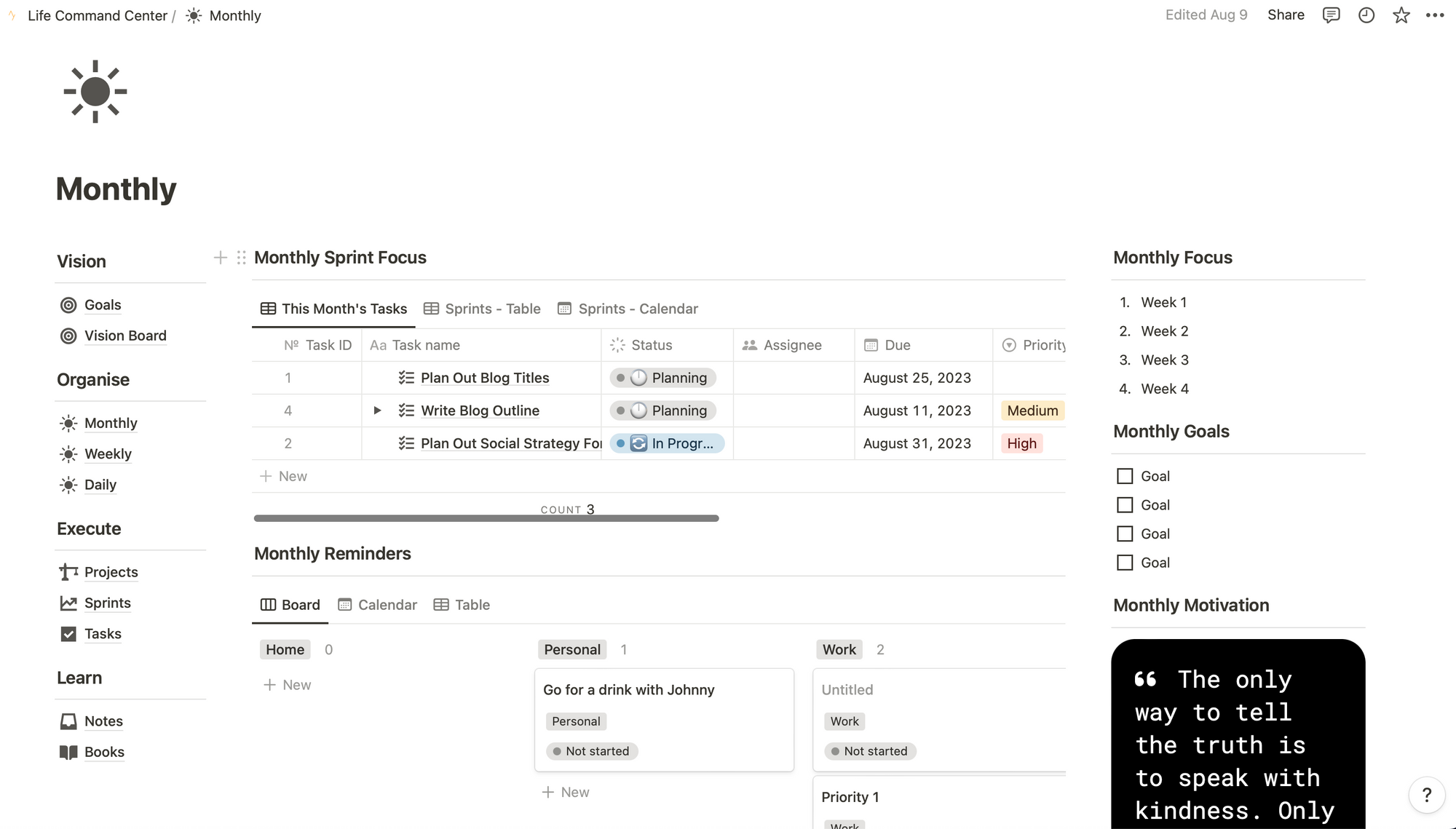Switch to the Sprints - Calendar tab

click(638, 309)
